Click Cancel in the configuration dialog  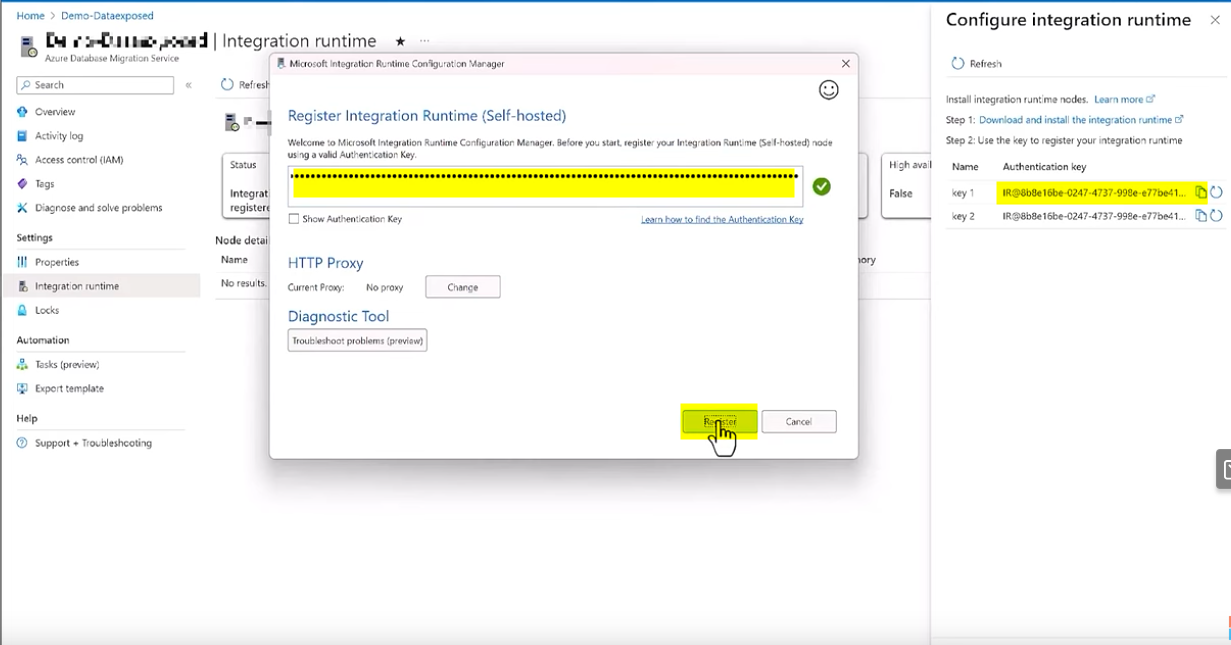[798, 422]
